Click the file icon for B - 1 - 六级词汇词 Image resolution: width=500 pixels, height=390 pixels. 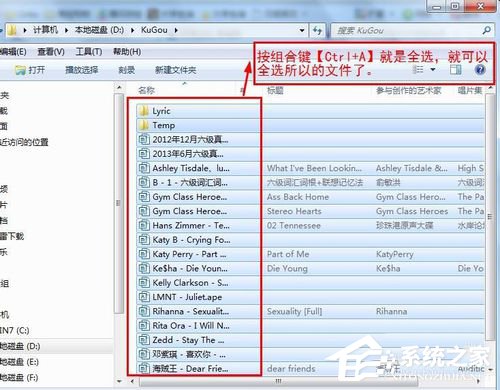144,182
